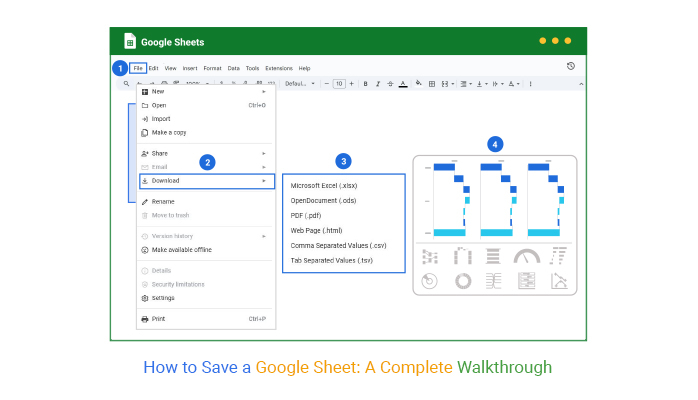The height and width of the screenshot is (400, 698).
Task: Open the Extensions menu
Action: click(279, 68)
